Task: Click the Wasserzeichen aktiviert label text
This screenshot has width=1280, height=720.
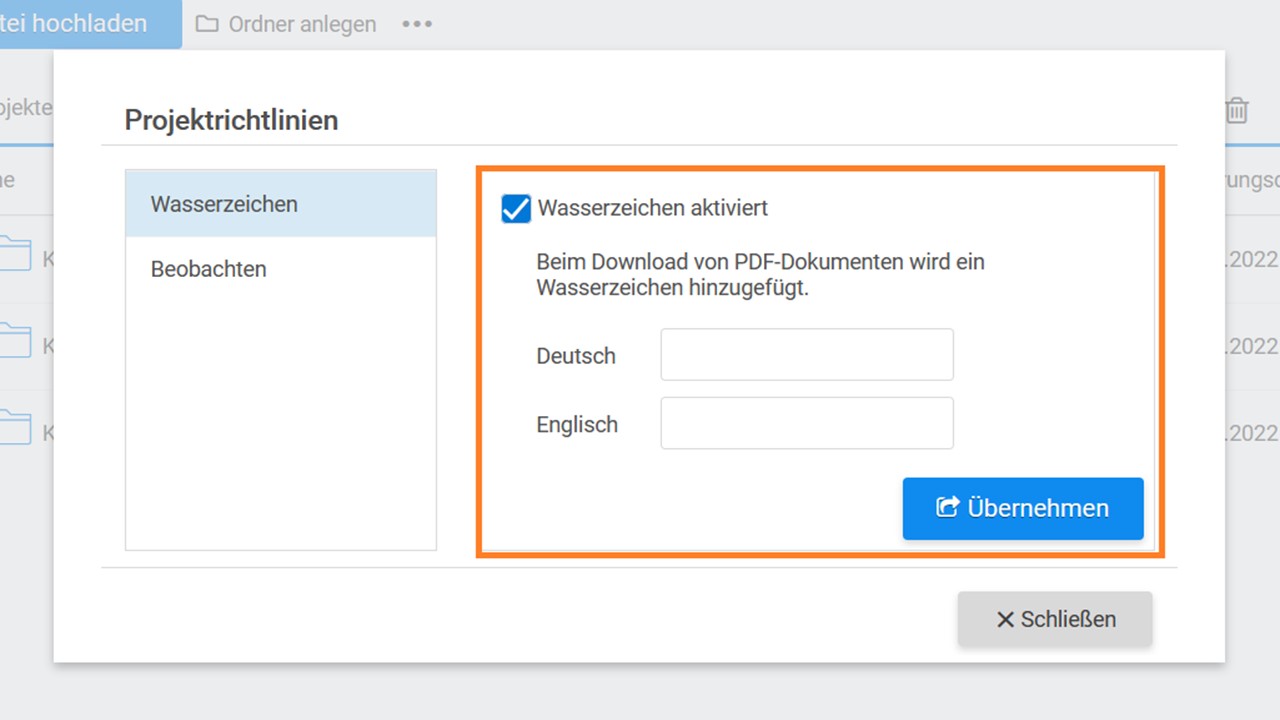Action: click(653, 208)
